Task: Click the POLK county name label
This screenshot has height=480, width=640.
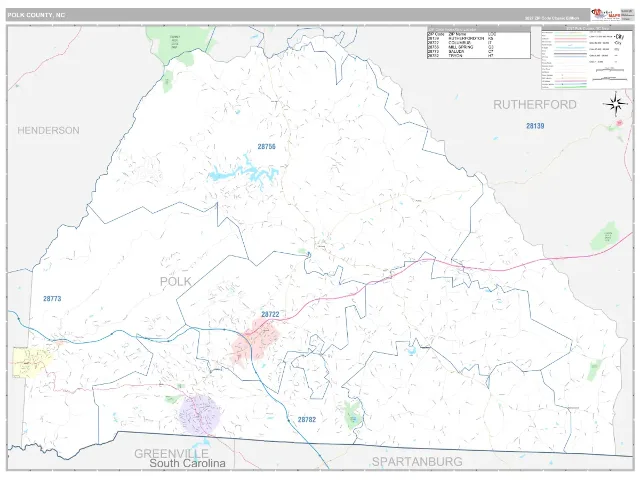Action: point(176,282)
